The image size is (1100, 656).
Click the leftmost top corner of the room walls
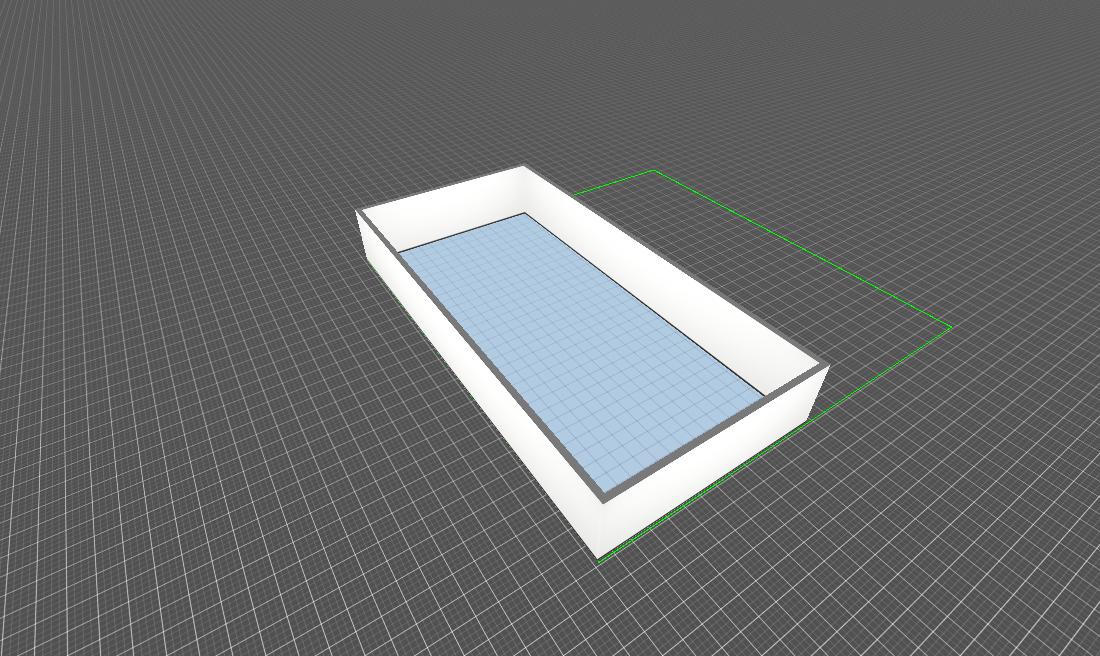(x=358, y=211)
